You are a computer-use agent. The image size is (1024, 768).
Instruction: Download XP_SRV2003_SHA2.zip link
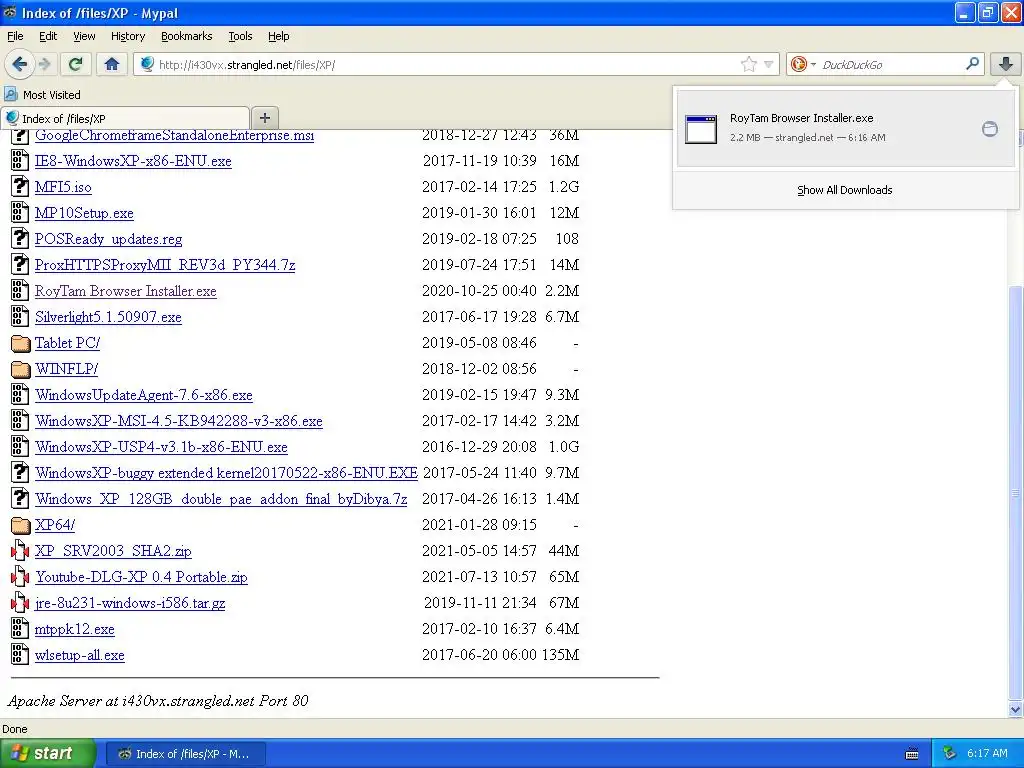pyautogui.click(x=113, y=551)
